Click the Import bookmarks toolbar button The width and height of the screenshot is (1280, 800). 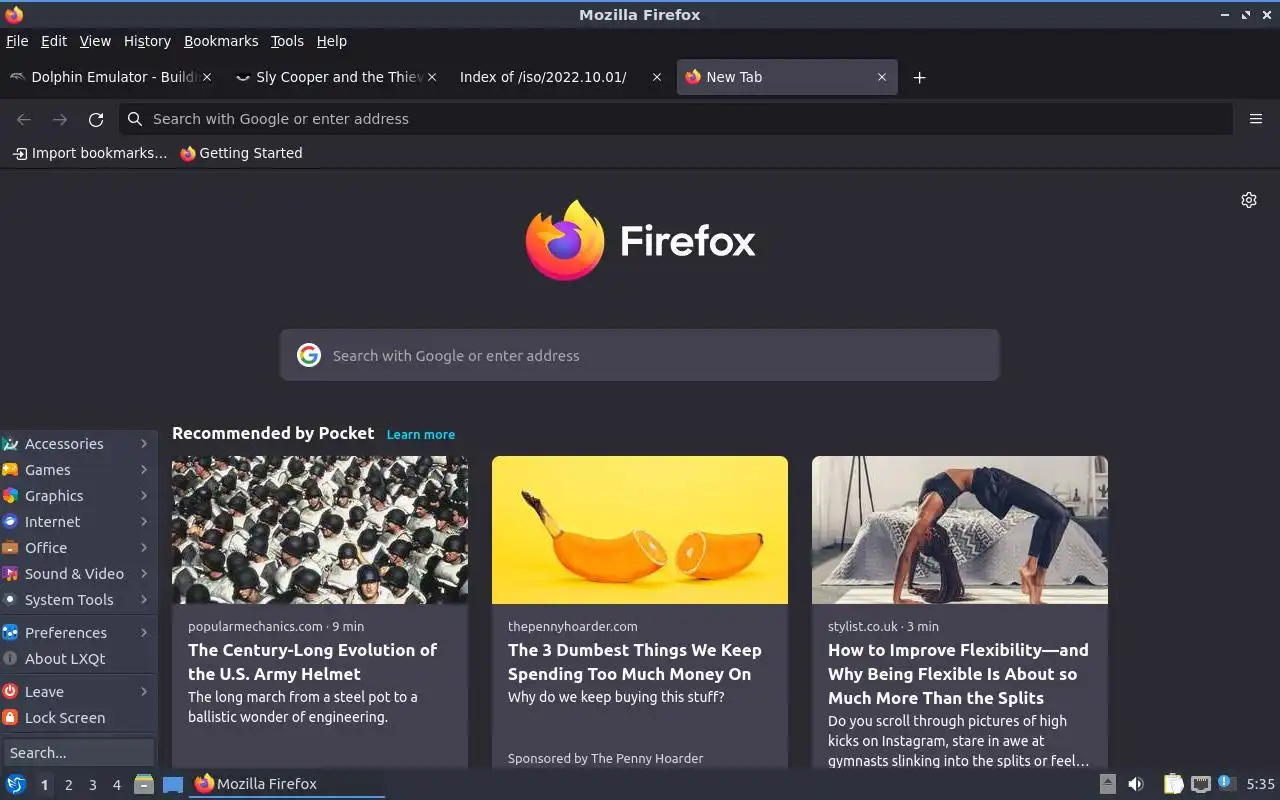pyautogui.click(x=90, y=153)
